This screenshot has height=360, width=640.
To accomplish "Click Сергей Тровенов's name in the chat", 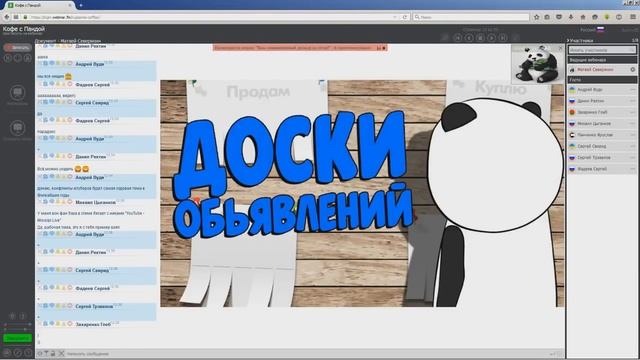I will [x=94, y=306].
